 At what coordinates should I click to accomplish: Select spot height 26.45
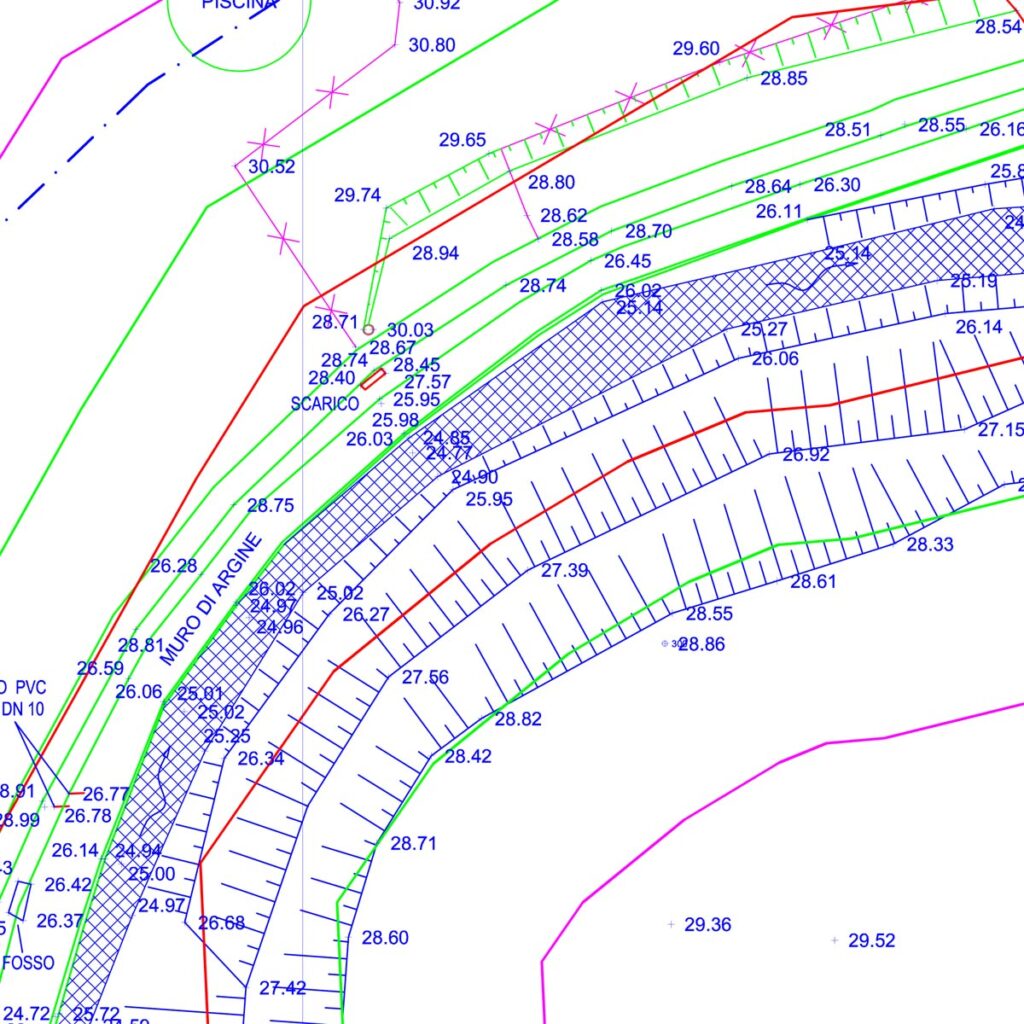(628, 261)
